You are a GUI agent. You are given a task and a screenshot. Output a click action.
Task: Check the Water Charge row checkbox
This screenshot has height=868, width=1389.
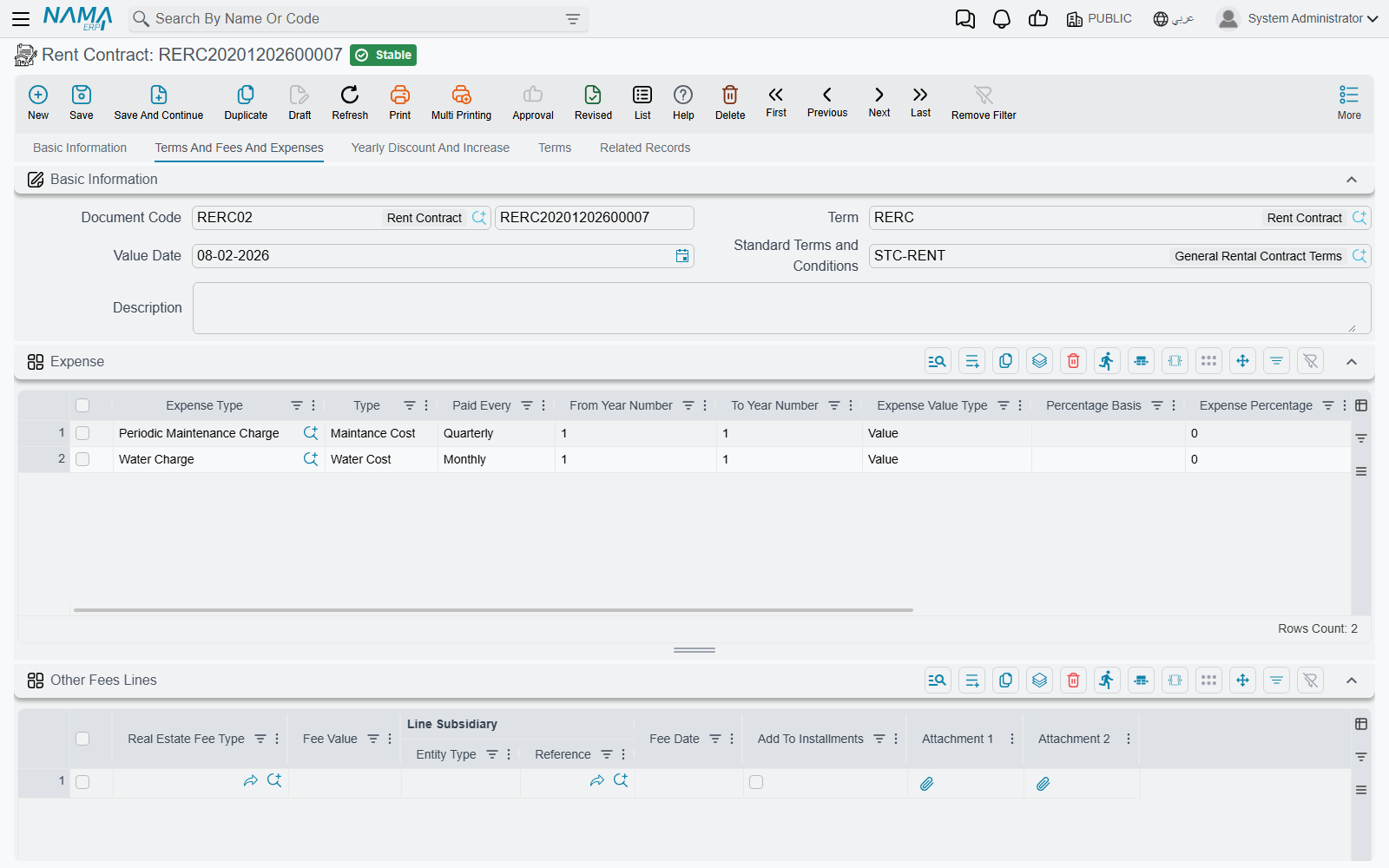click(x=82, y=459)
